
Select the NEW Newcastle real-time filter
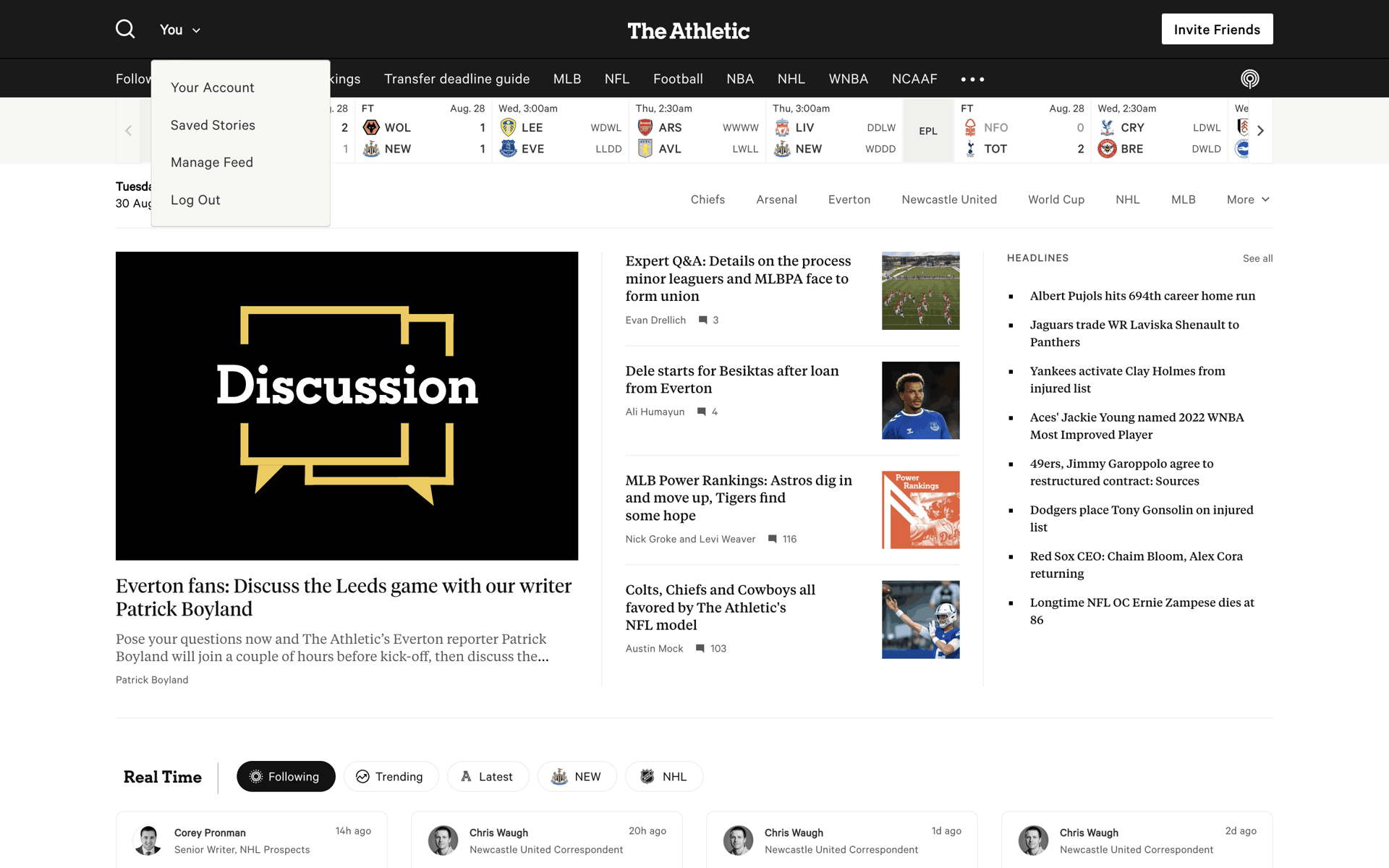pyautogui.click(x=577, y=776)
